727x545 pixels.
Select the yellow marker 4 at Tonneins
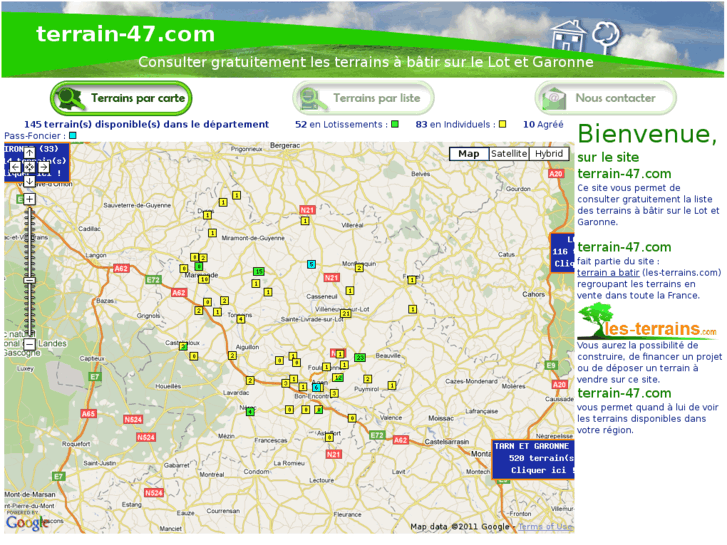click(x=241, y=320)
